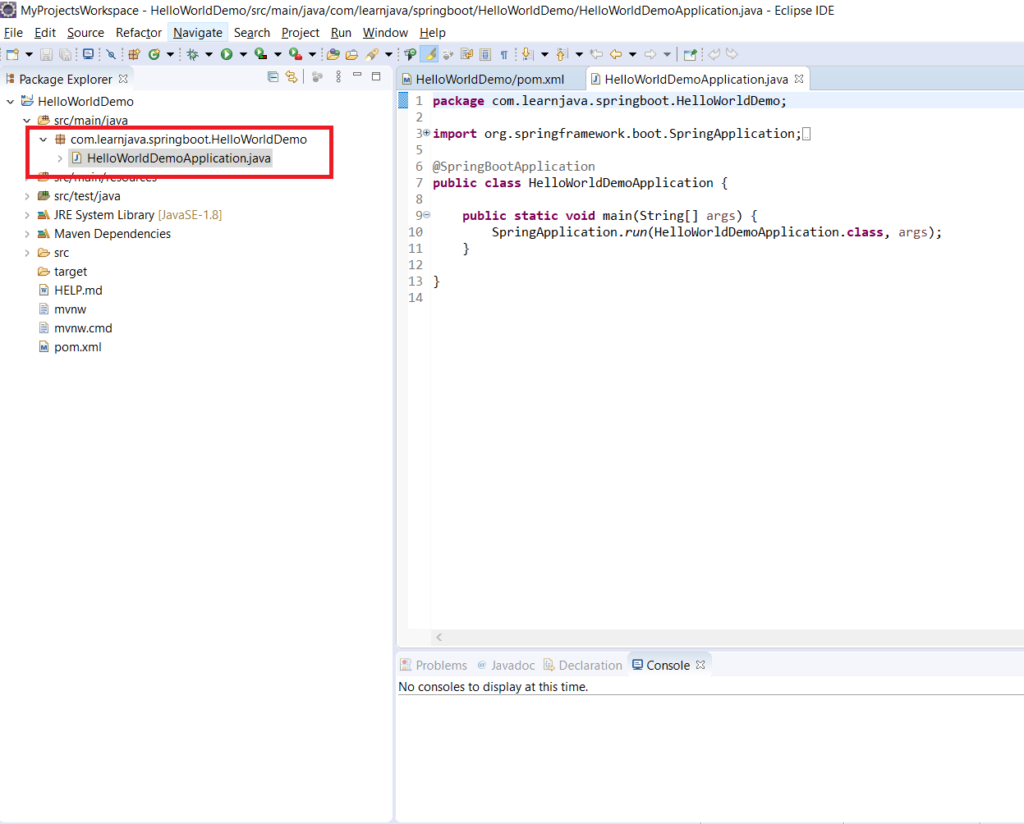
Task: Click the Next Annotation down-arrow icon
Action: click(x=528, y=54)
